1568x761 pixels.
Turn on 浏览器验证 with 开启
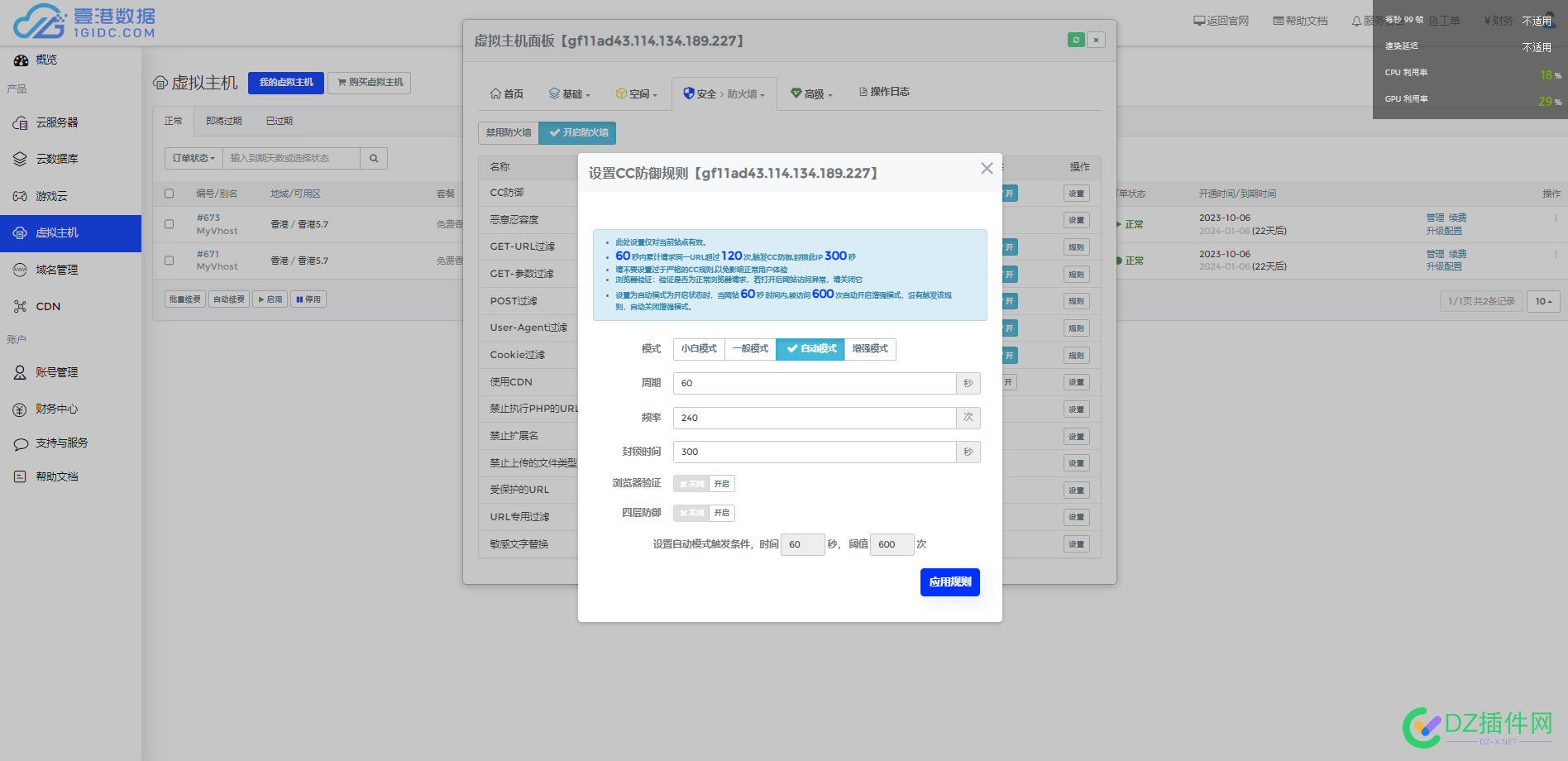point(722,484)
